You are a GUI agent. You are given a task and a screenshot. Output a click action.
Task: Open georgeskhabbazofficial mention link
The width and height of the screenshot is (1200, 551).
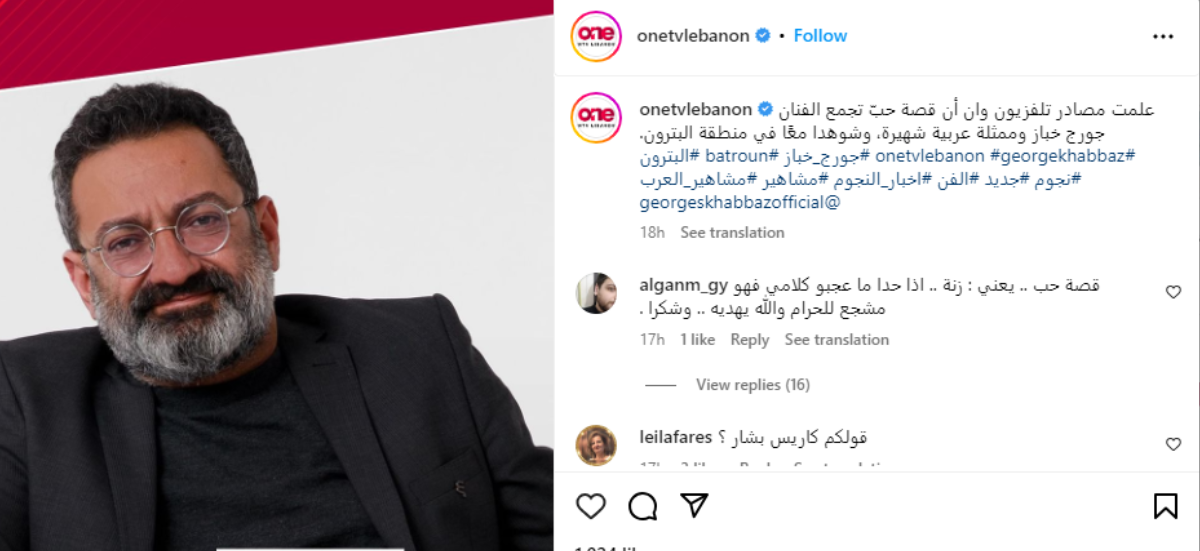740,203
